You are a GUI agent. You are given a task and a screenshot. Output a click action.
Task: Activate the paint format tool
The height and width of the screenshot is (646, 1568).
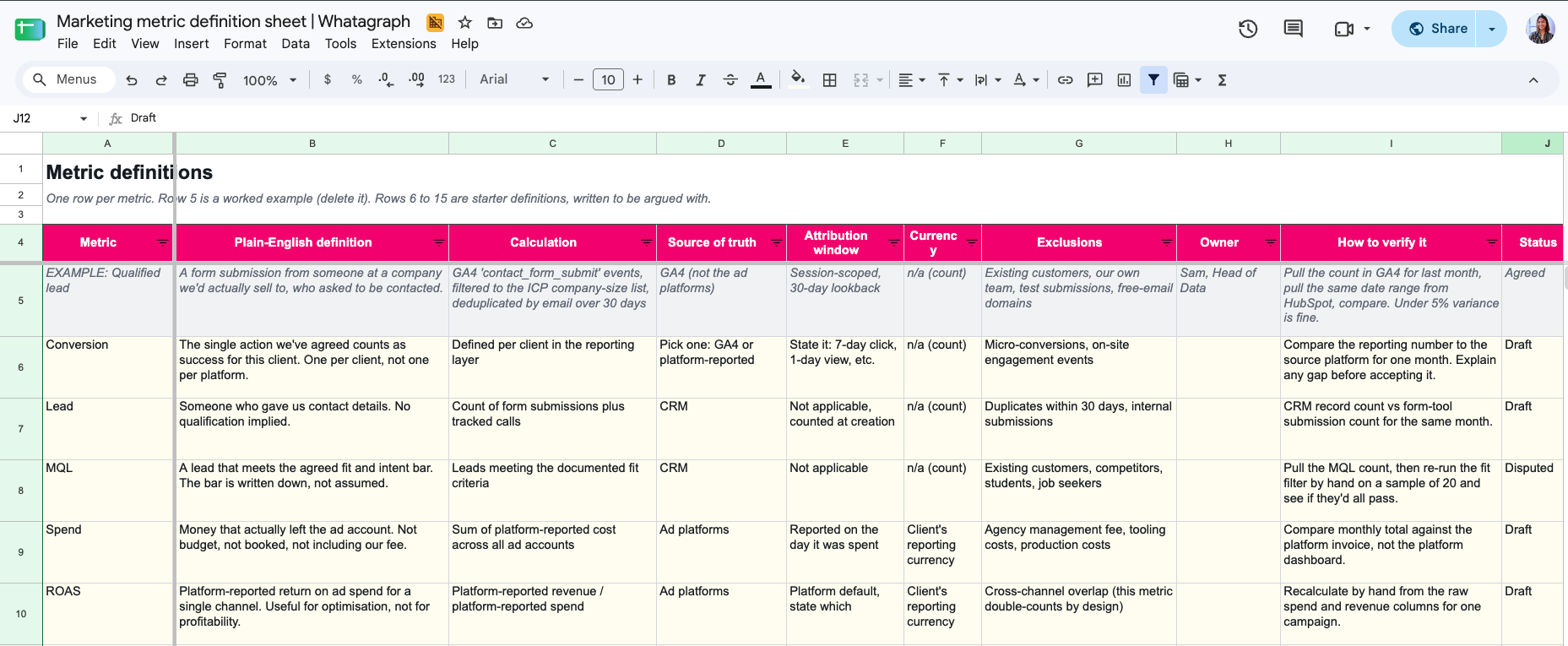(x=220, y=80)
